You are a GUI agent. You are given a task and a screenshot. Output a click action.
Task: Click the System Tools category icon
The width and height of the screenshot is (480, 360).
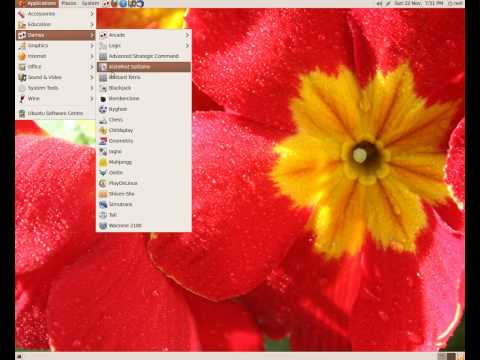[22, 88]
